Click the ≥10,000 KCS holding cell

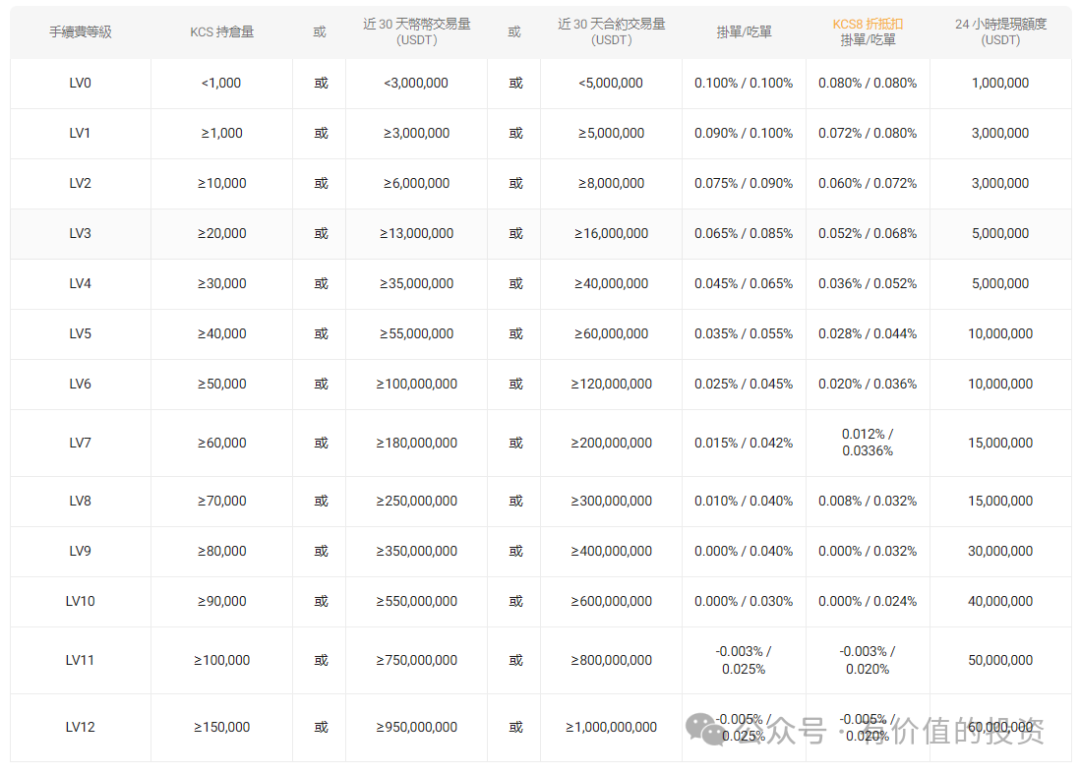coord(222,183)
